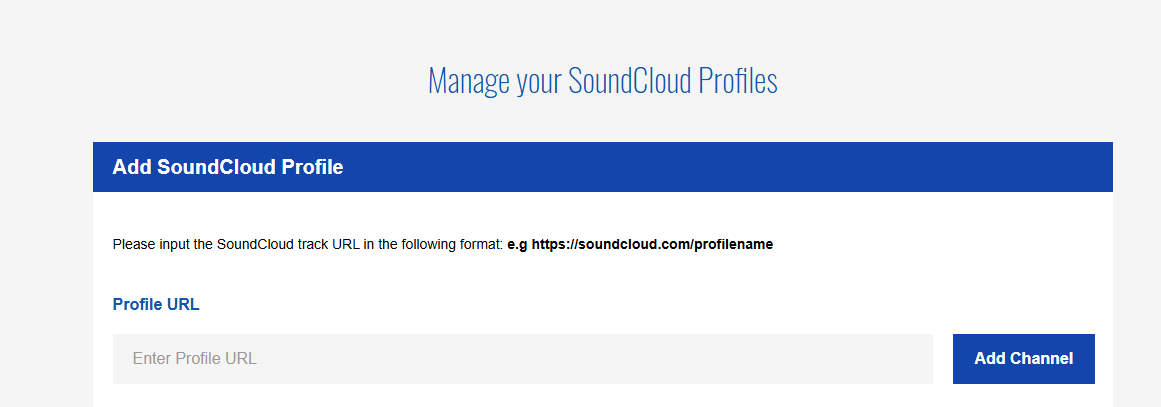Viewport: 1161px width, 407px height.
Task: Click the bold 'e.g' text
Action: coord(517,244)
